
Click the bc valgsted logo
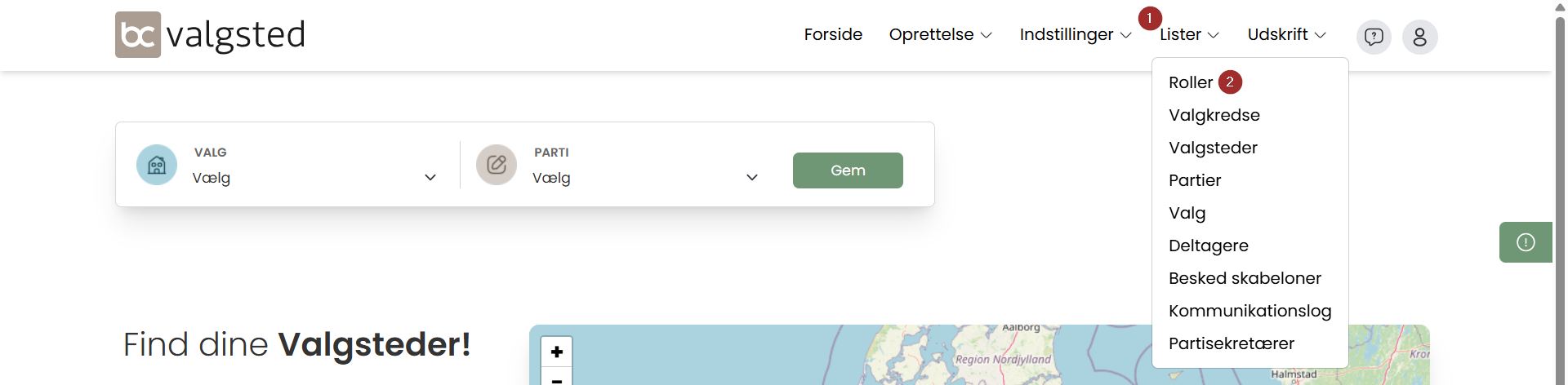coord(210,35)
